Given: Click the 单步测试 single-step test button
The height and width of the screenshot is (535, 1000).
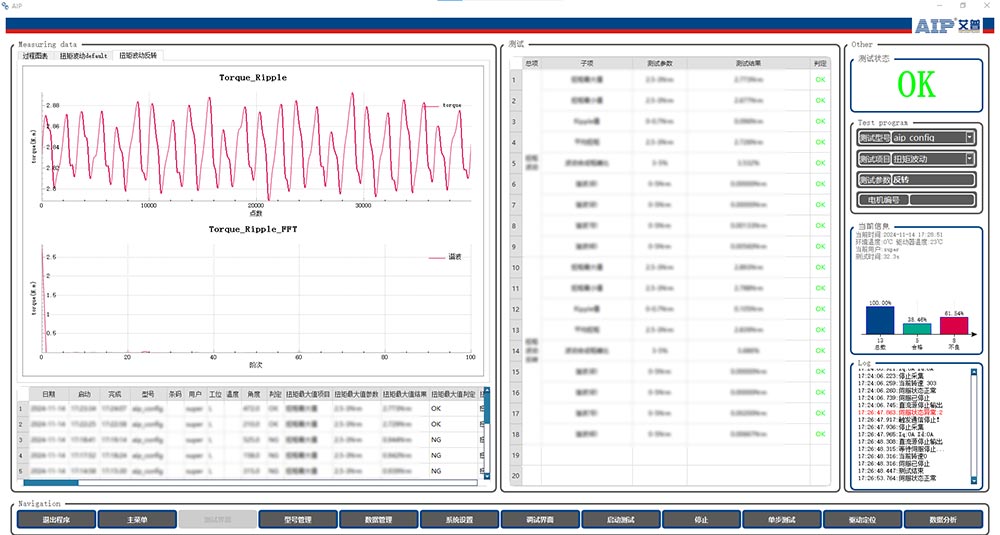Looking at the screenshot, I should coord(782,519).
